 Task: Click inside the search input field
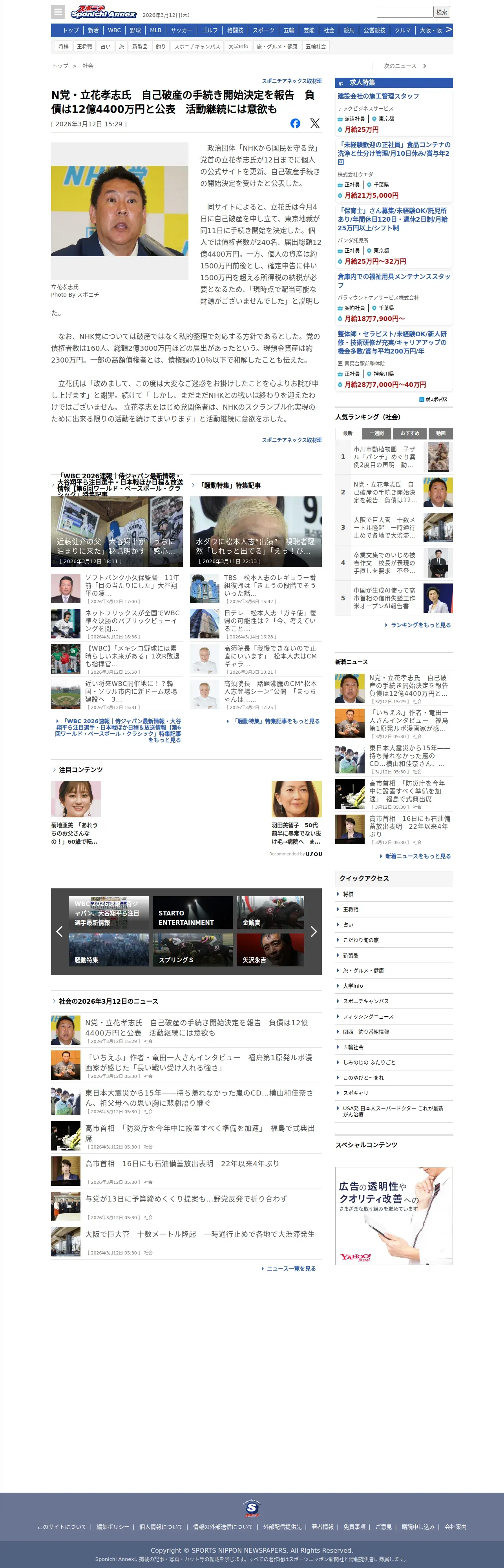(x=405, y=11)
